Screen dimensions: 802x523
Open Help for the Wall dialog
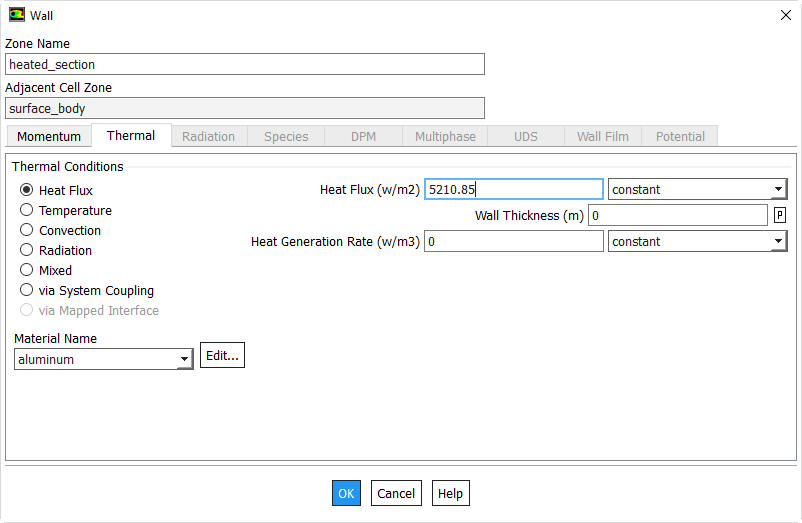[x=451, y=493]
